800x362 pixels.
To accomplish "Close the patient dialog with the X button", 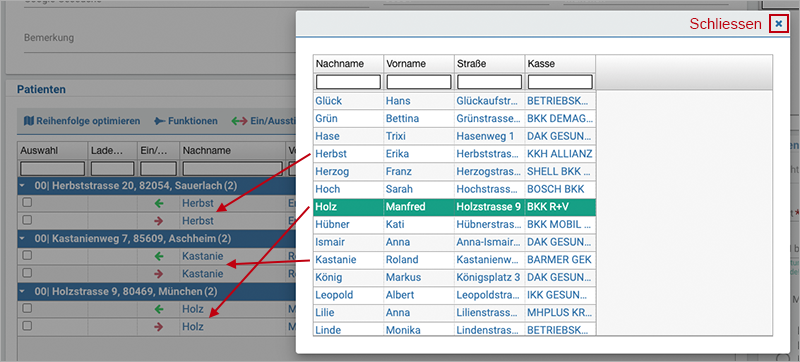I will pos(779,23).
